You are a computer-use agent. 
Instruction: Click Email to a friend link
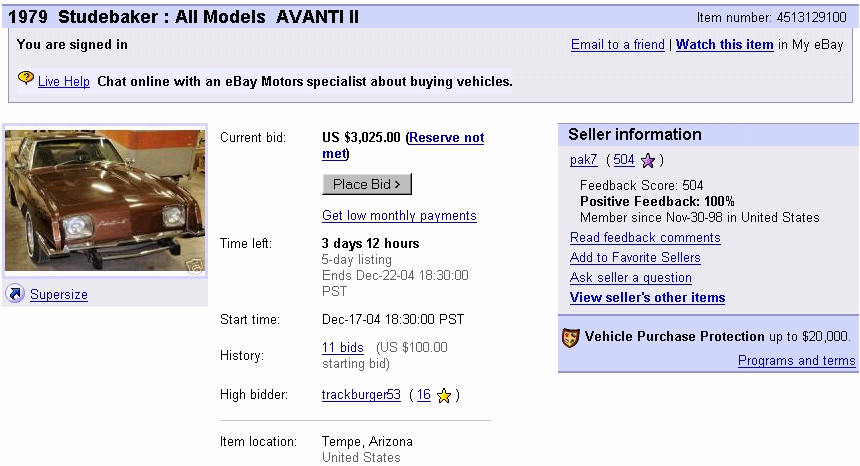point(617,45)
